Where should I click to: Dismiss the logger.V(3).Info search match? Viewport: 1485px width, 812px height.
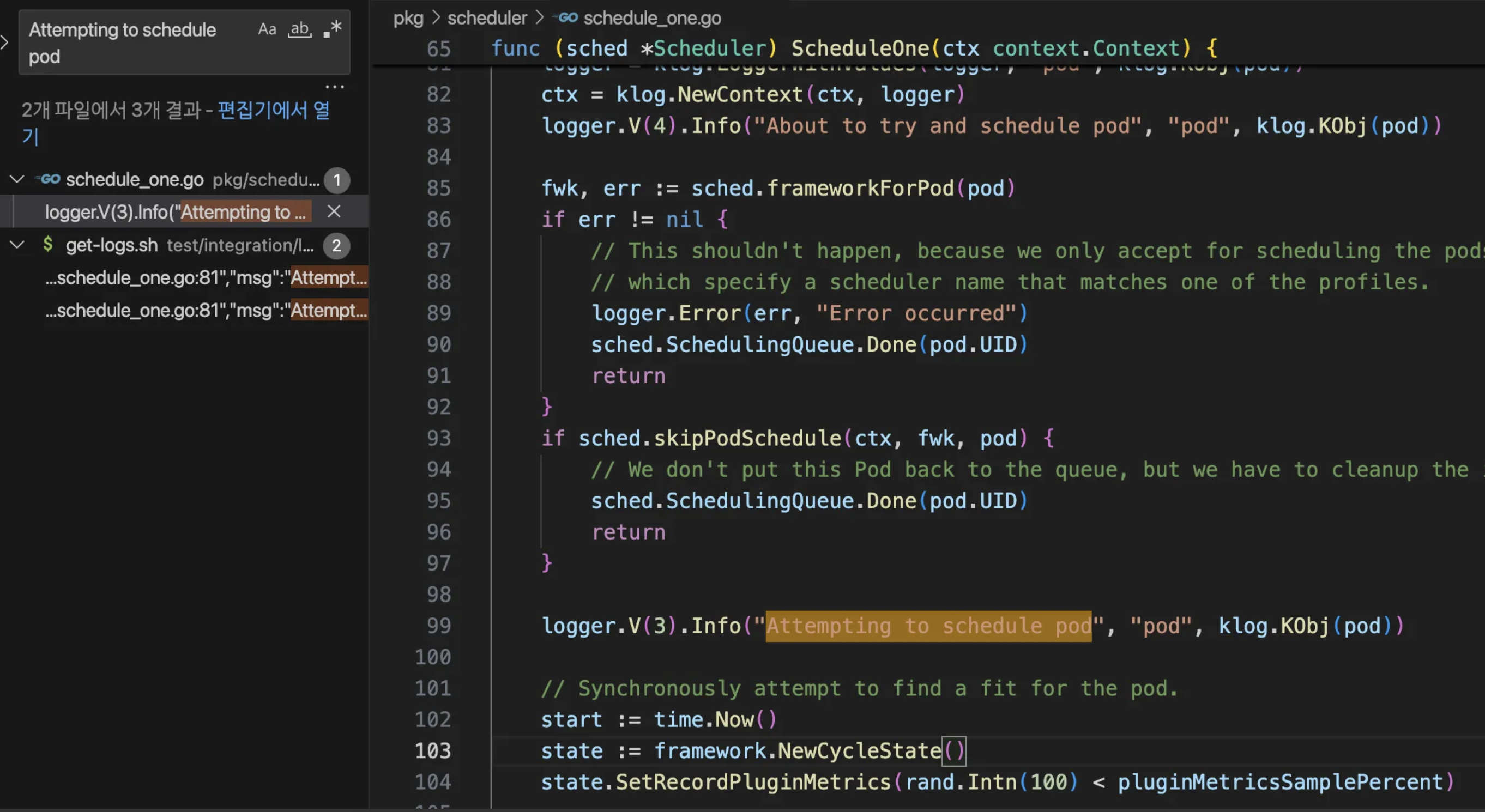click(x=334, y=211)
